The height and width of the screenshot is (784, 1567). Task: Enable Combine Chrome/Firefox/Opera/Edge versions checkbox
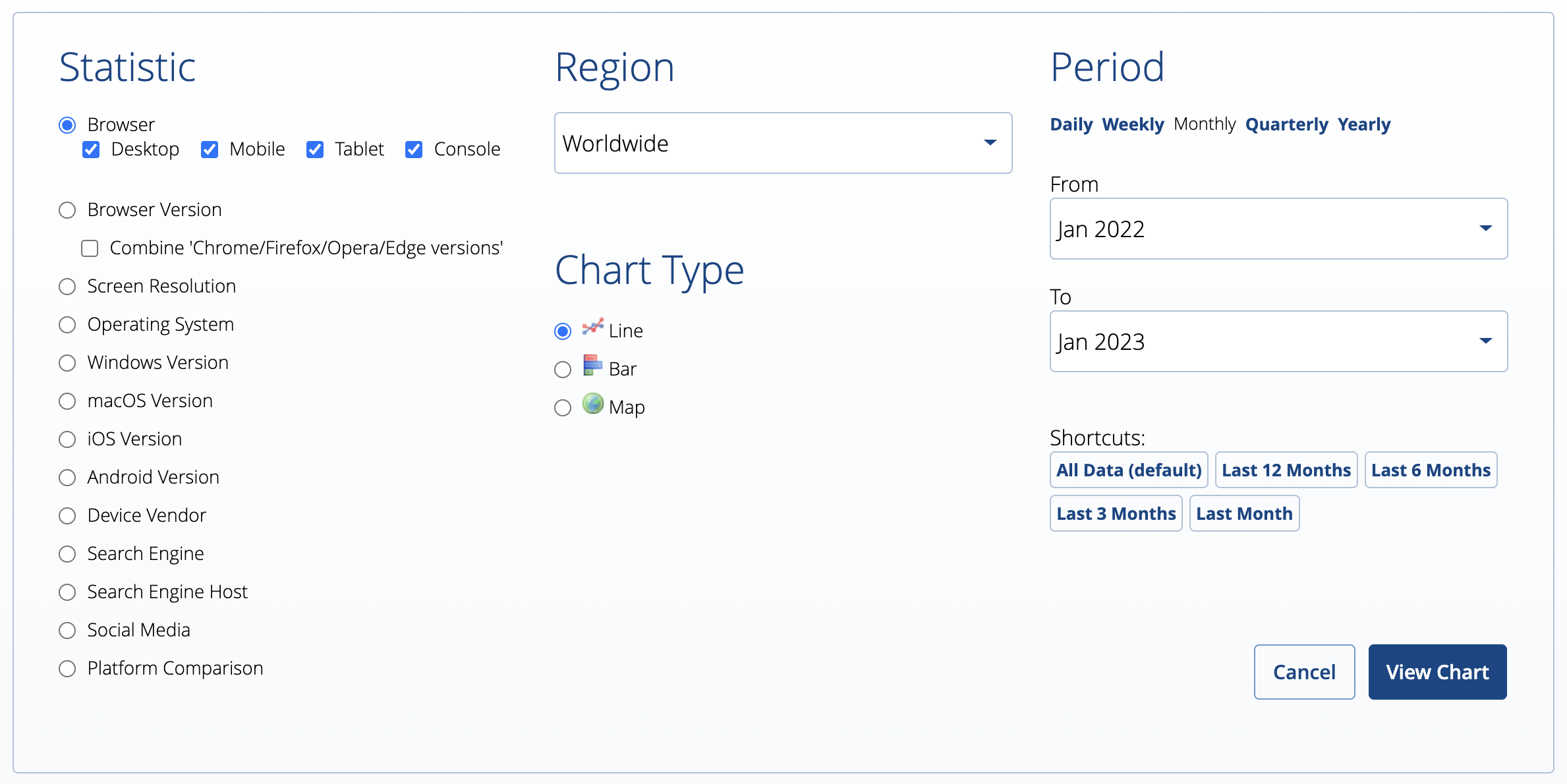[x=90, y=248]
